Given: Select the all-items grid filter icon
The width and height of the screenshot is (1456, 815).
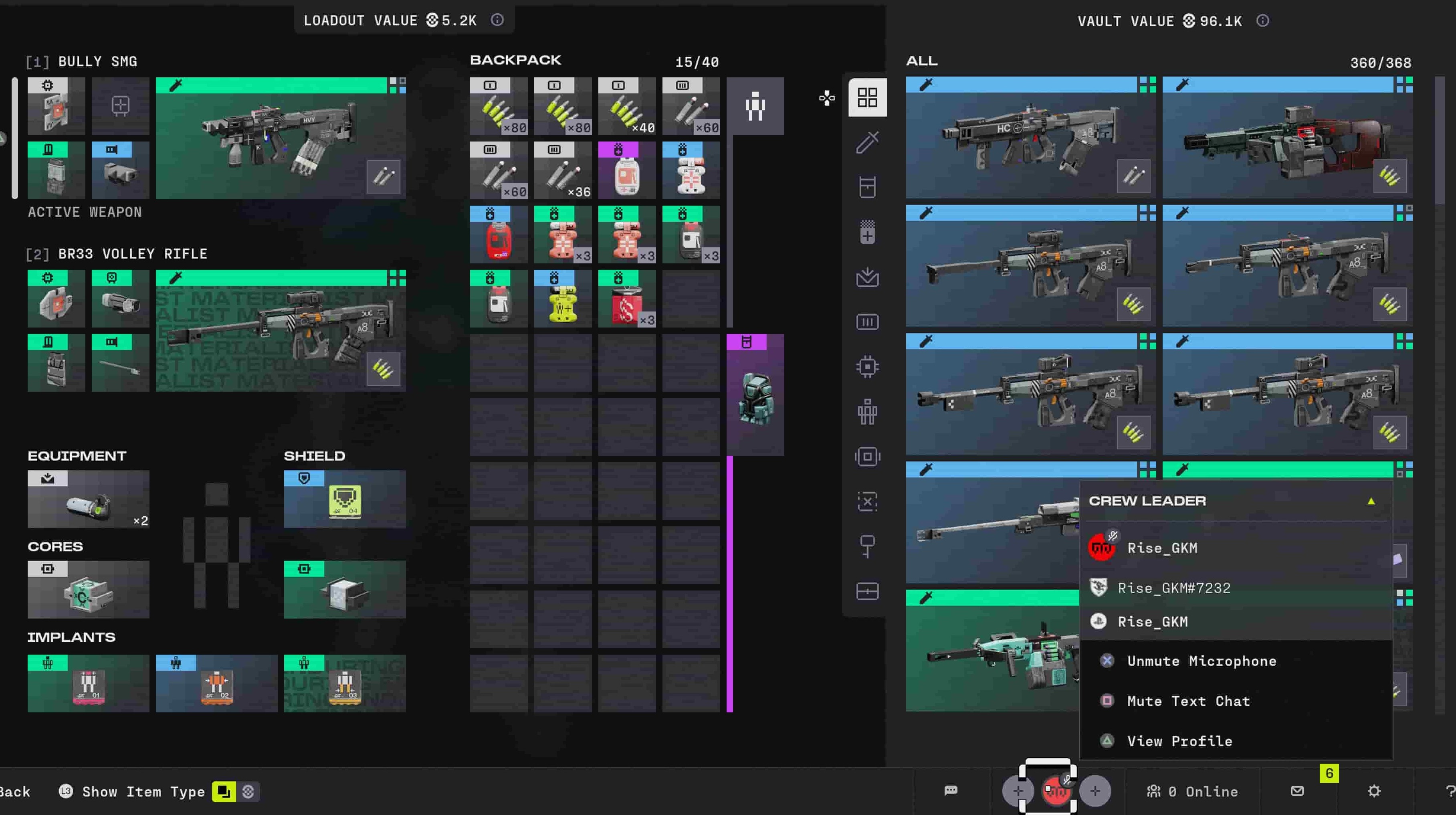Looking at the screenshot, I should click(867, 97).
